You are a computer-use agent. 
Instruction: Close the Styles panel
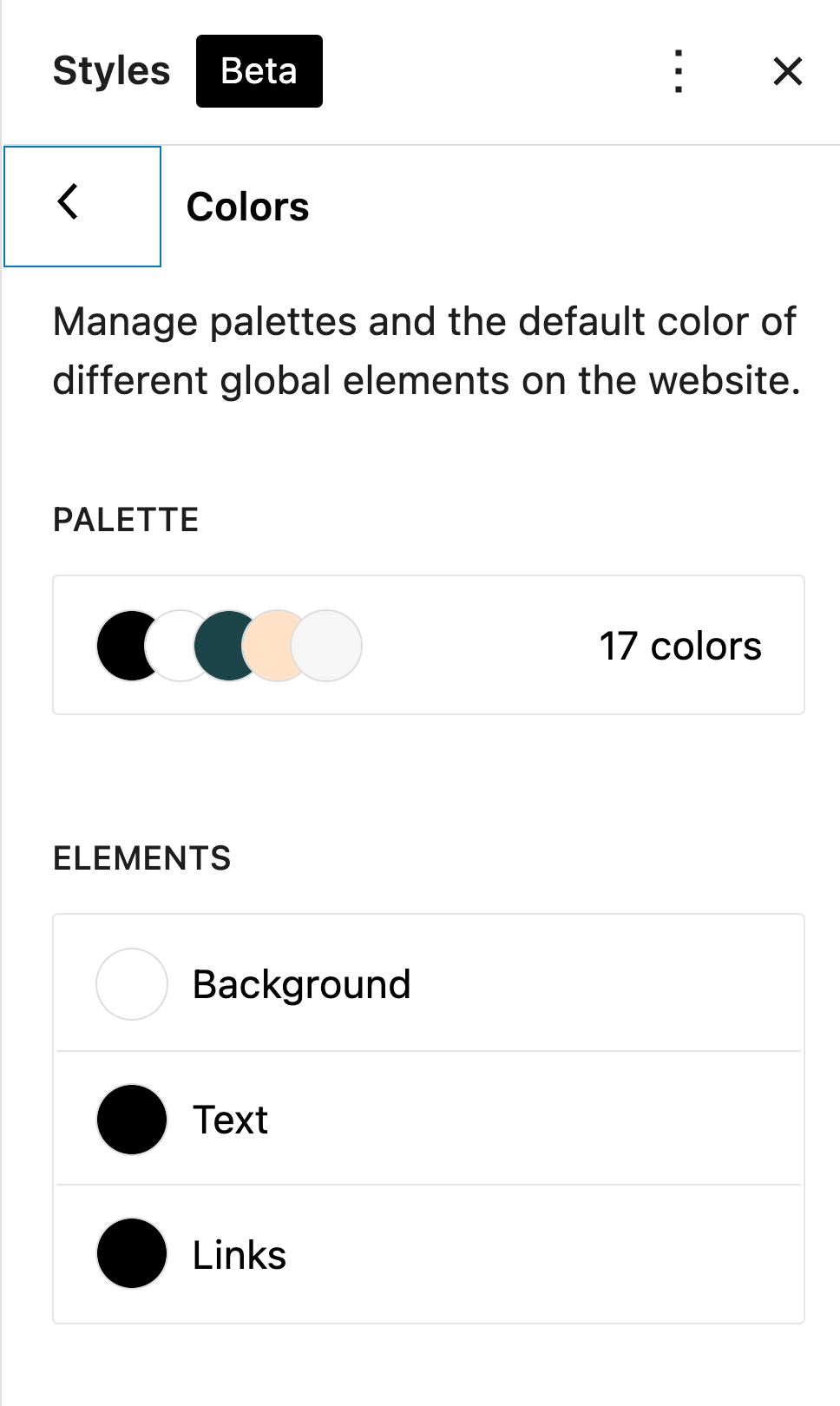click(787, 71)
